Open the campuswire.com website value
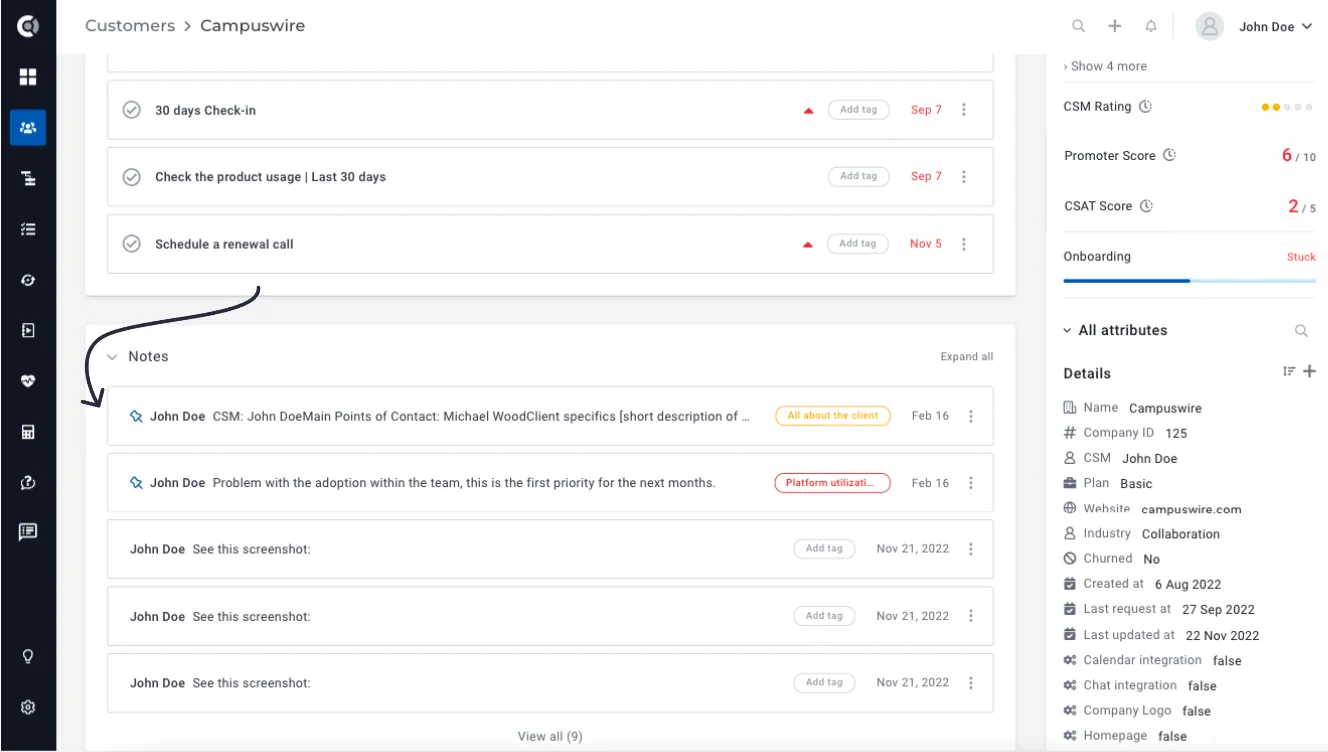The height and width of the screenshot is (752, 1328). click(x=1191, y=509)
